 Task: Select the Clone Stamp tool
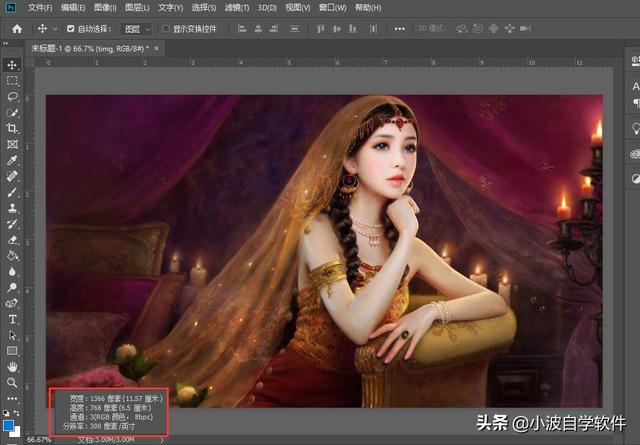(12, 208)
